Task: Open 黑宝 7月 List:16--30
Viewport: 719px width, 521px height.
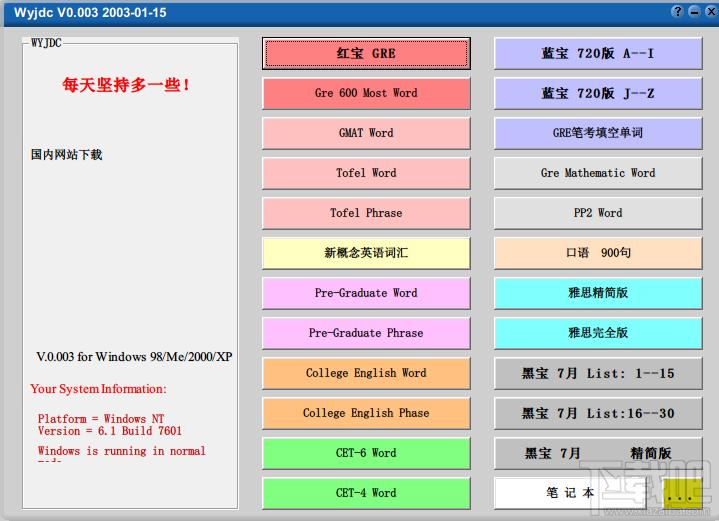Action: [598, 413]
